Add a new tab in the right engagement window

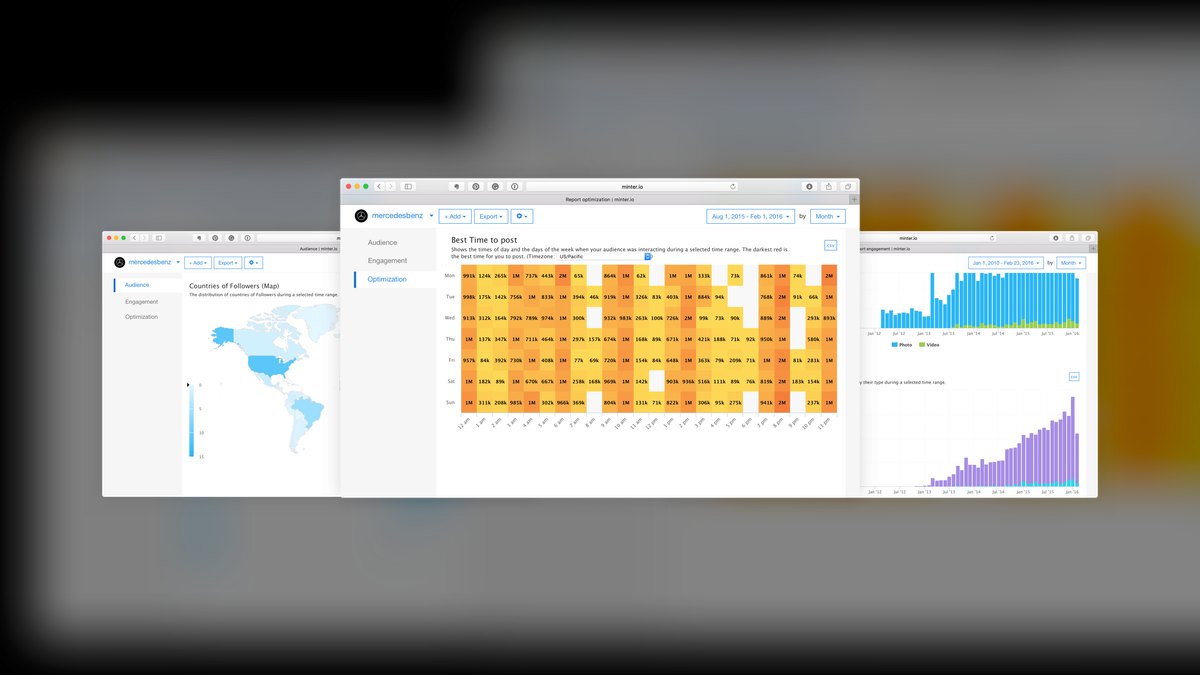click(x=1093, y=248)
